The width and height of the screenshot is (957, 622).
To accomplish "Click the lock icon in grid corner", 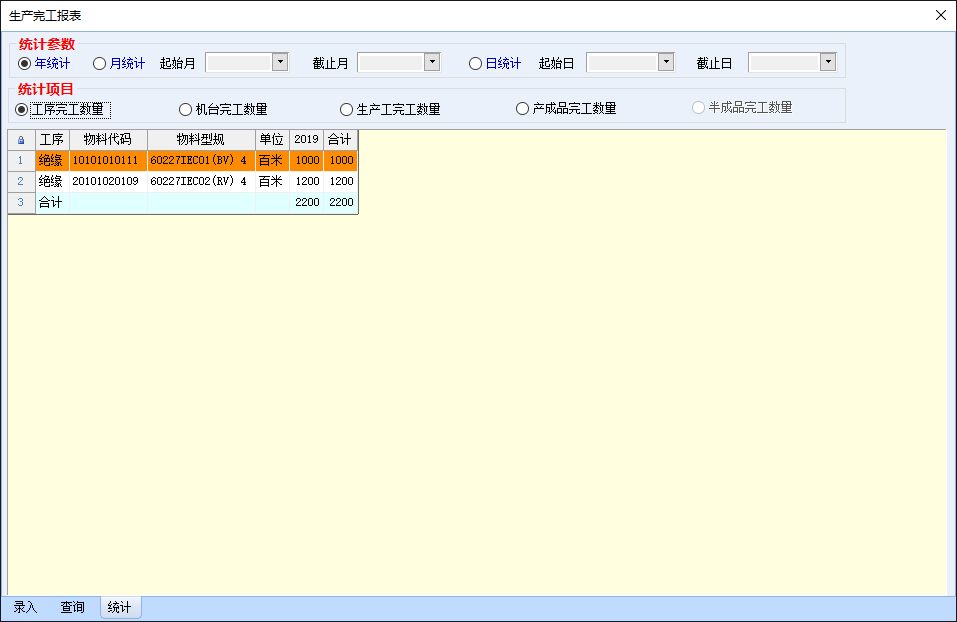I will pos(21,140).
